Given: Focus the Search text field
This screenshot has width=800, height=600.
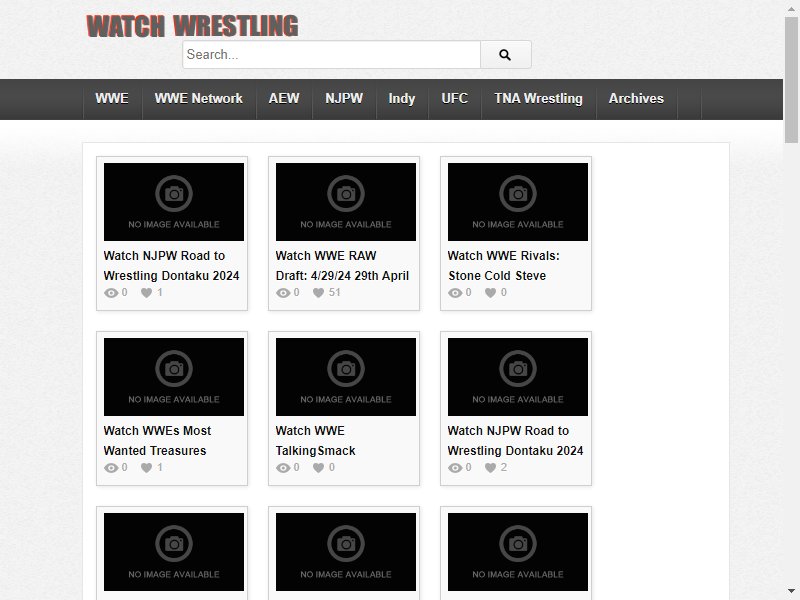Looking at the screenshot, I should (332, 55).
